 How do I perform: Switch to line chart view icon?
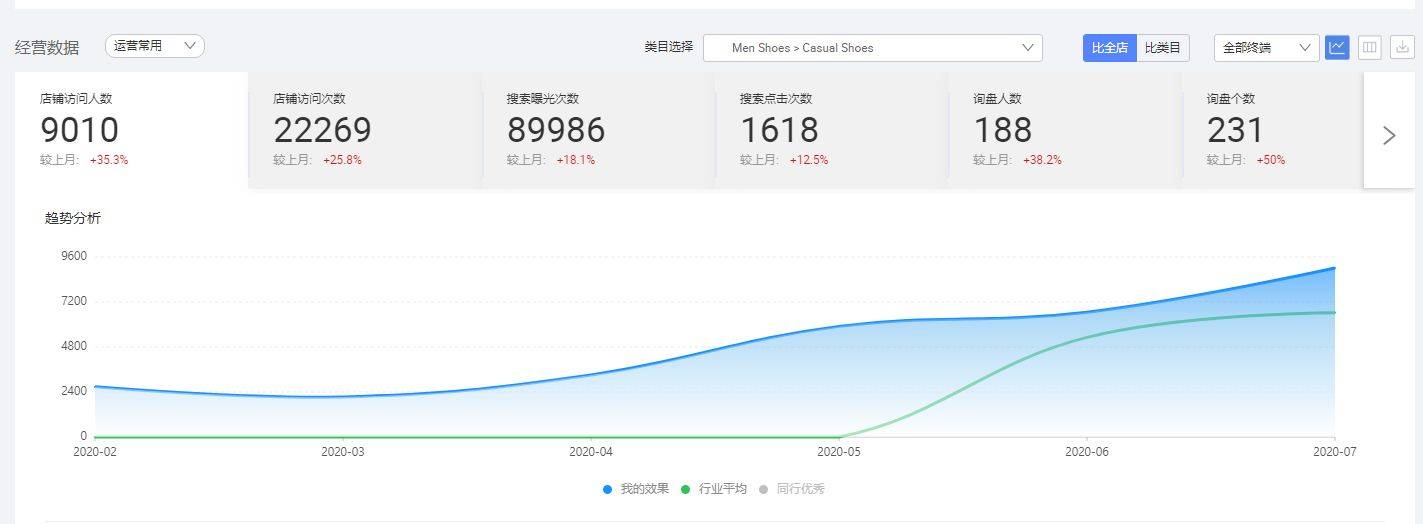pos(1337,47)
